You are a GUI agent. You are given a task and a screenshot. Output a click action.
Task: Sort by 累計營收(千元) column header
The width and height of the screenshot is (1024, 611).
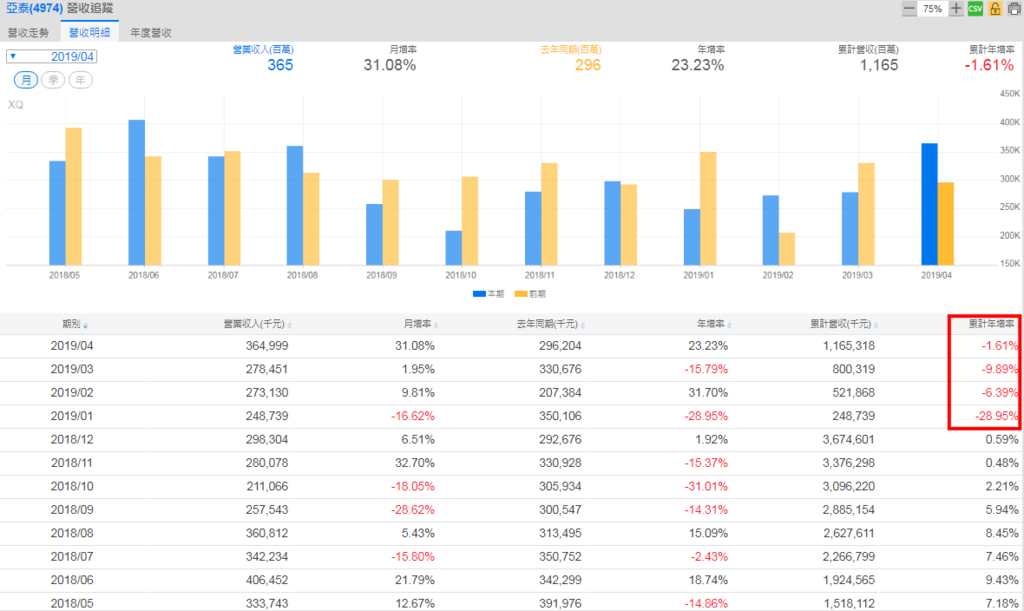coord(844,324)
